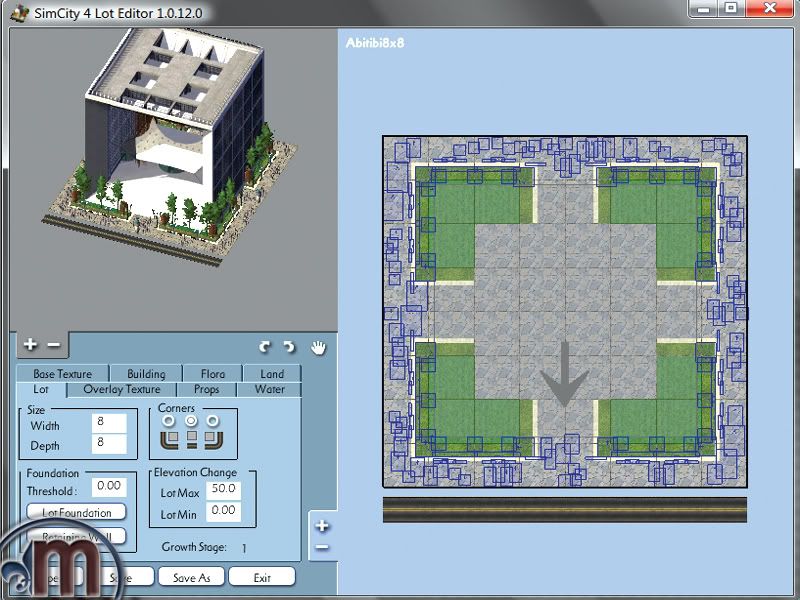Click the LotMax elevation field

coord(223,490)
